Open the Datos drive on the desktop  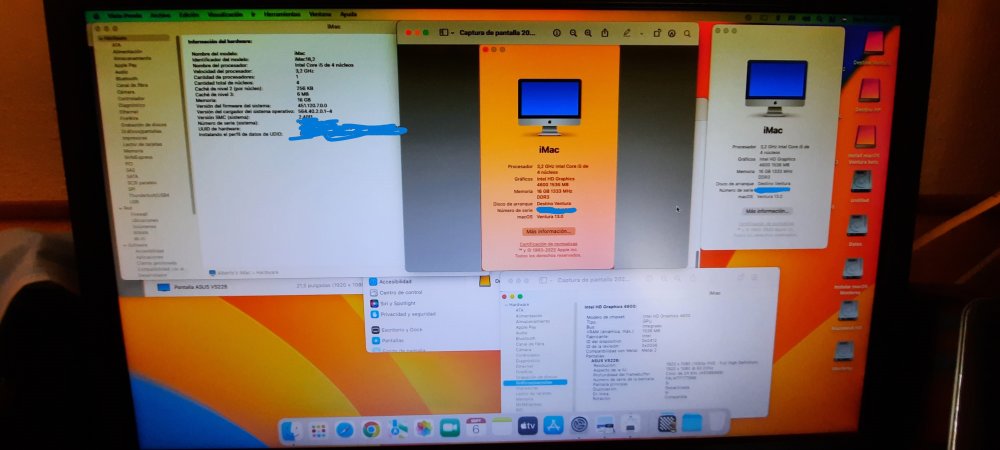pyautogui.click(x=857, y=230)
